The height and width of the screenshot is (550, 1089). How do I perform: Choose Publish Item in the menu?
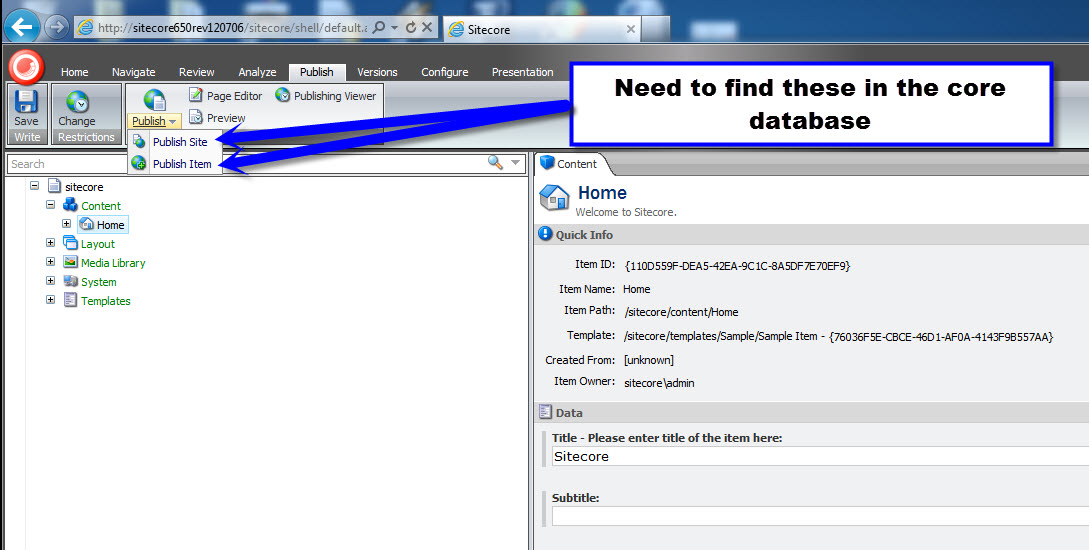[181, 164]
